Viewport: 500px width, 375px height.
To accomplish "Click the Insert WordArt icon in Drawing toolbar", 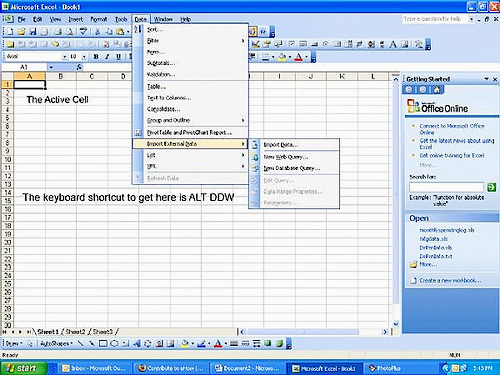I will click(x=137, y=343).
